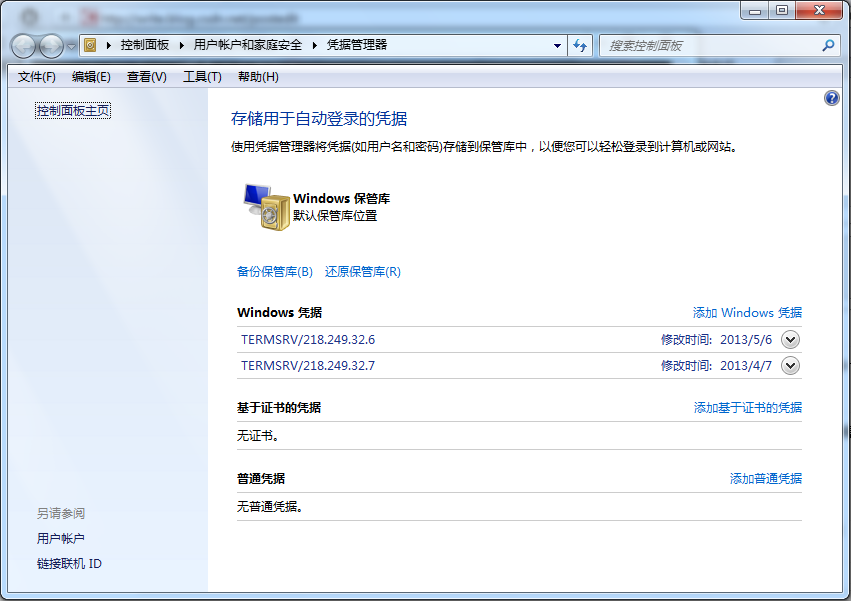The image size is (851, 601).
Task: Select 控制面板 in the breadcrumb path
Action: pyautogui.click(x=145, y=45)
